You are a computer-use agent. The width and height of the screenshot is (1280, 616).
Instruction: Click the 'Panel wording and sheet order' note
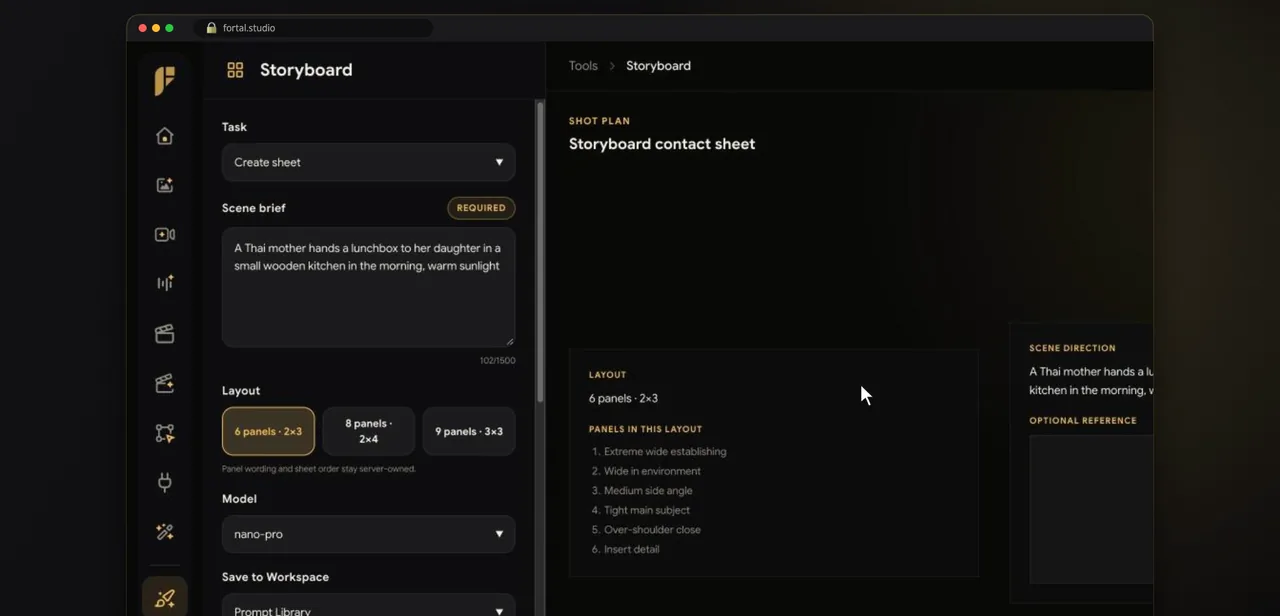(x=319, y=469)
